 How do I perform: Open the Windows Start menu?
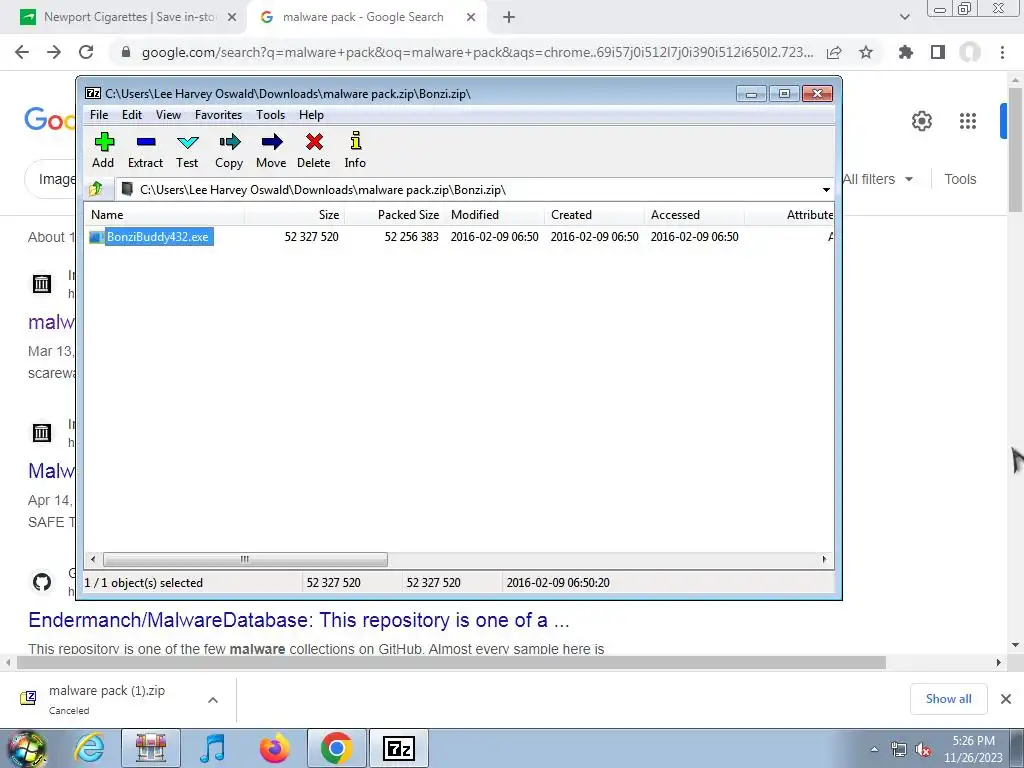tap(26, 749)
